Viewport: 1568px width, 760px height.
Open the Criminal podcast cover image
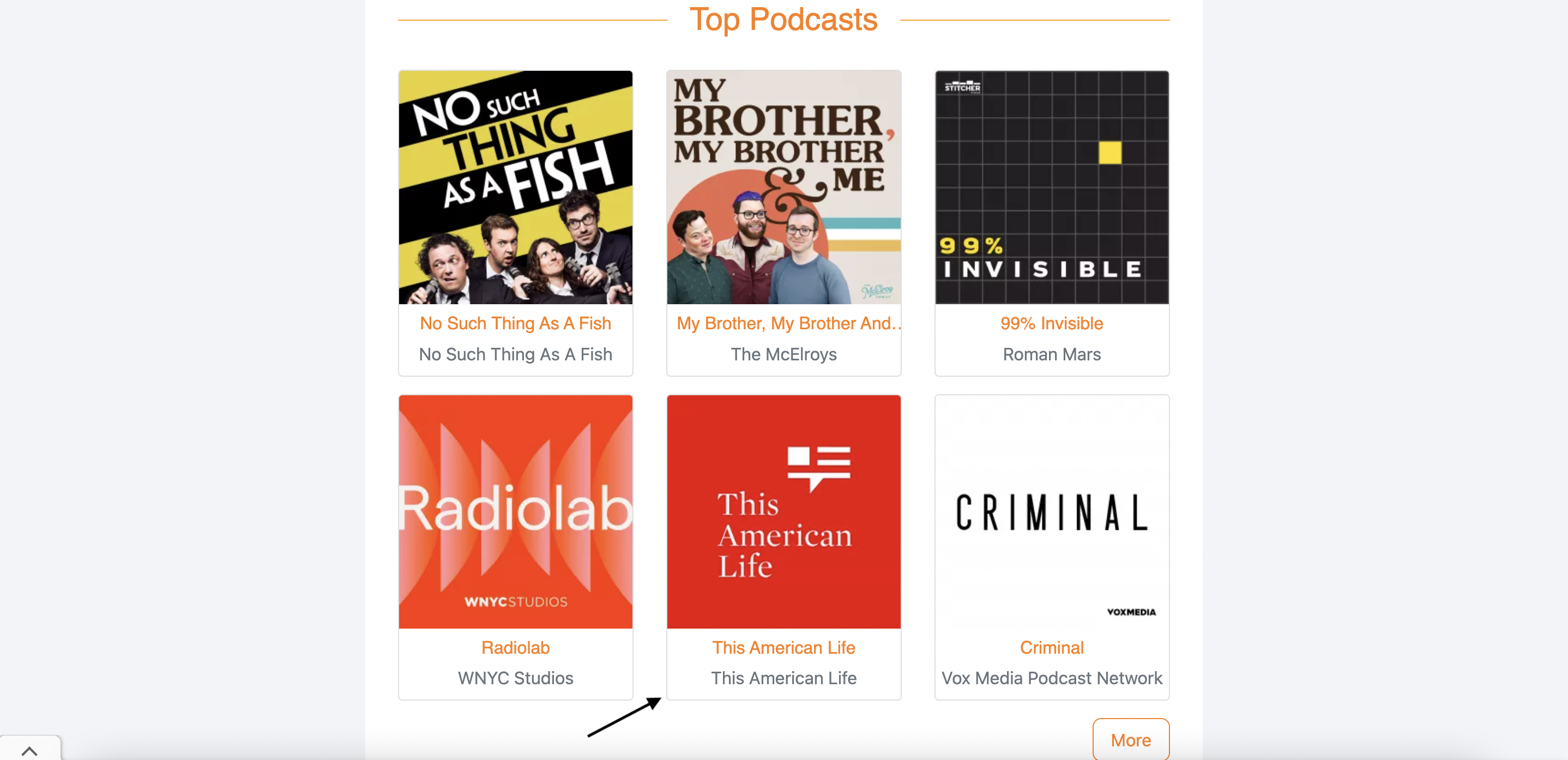tap(1052, 512)
